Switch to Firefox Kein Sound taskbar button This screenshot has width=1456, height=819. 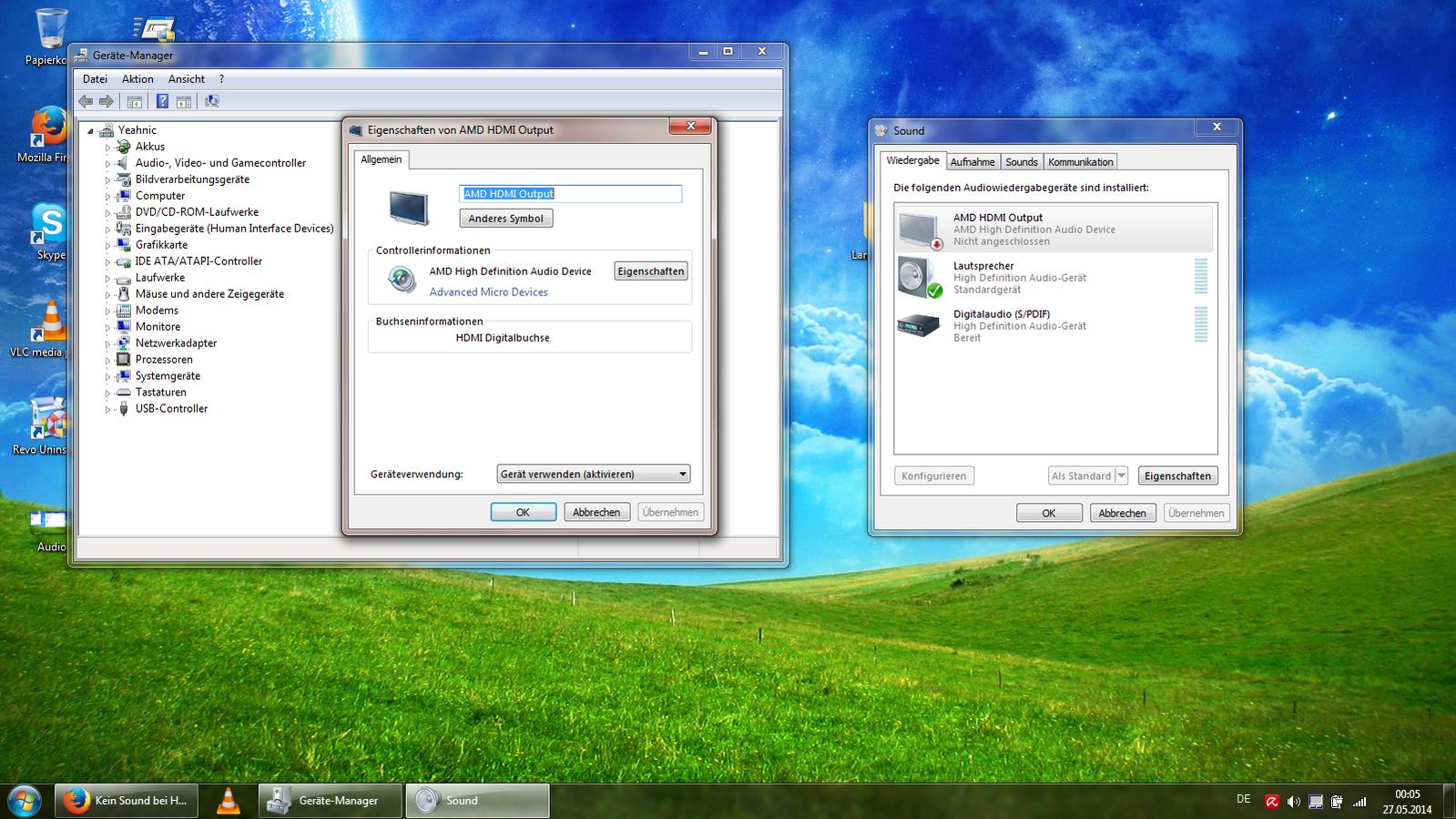(126, 801)
